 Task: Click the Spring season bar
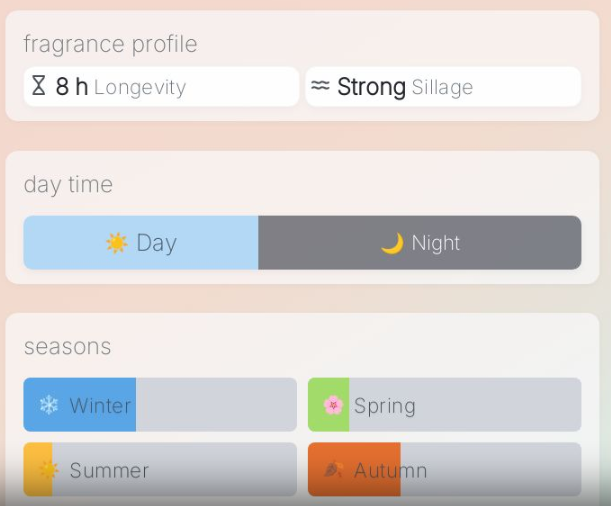click(444, 405)
